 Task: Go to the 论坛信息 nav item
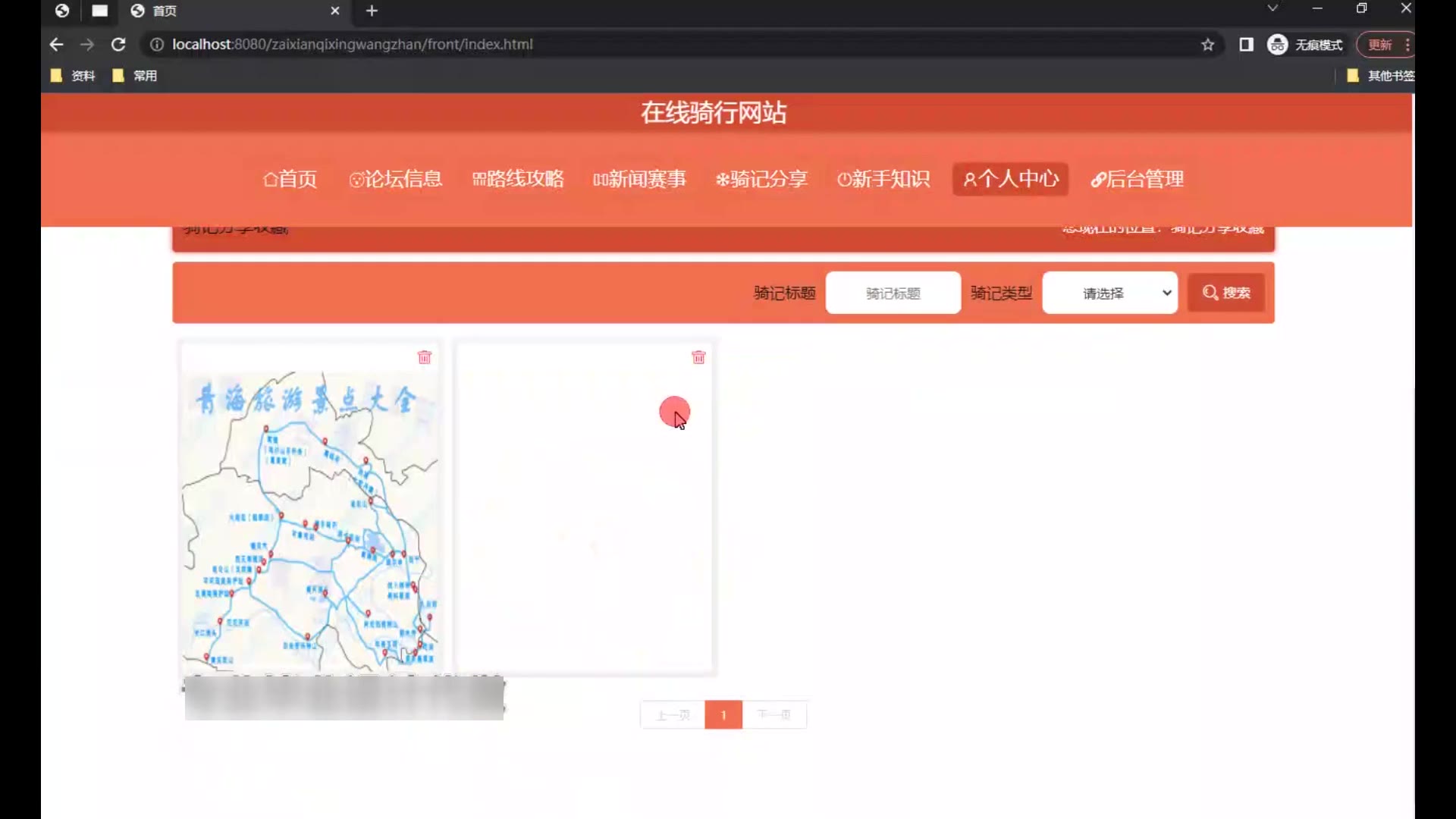point(395,179)
